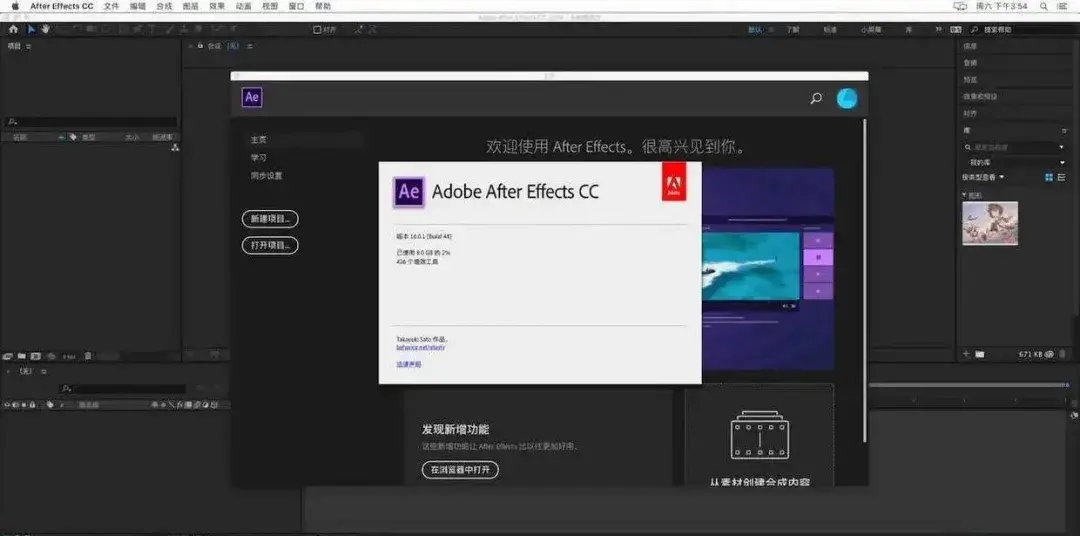The height and width of the screenshot is (536, 1080).
Task: Click the welcome window vertical scrollbar
Action: 865,280
